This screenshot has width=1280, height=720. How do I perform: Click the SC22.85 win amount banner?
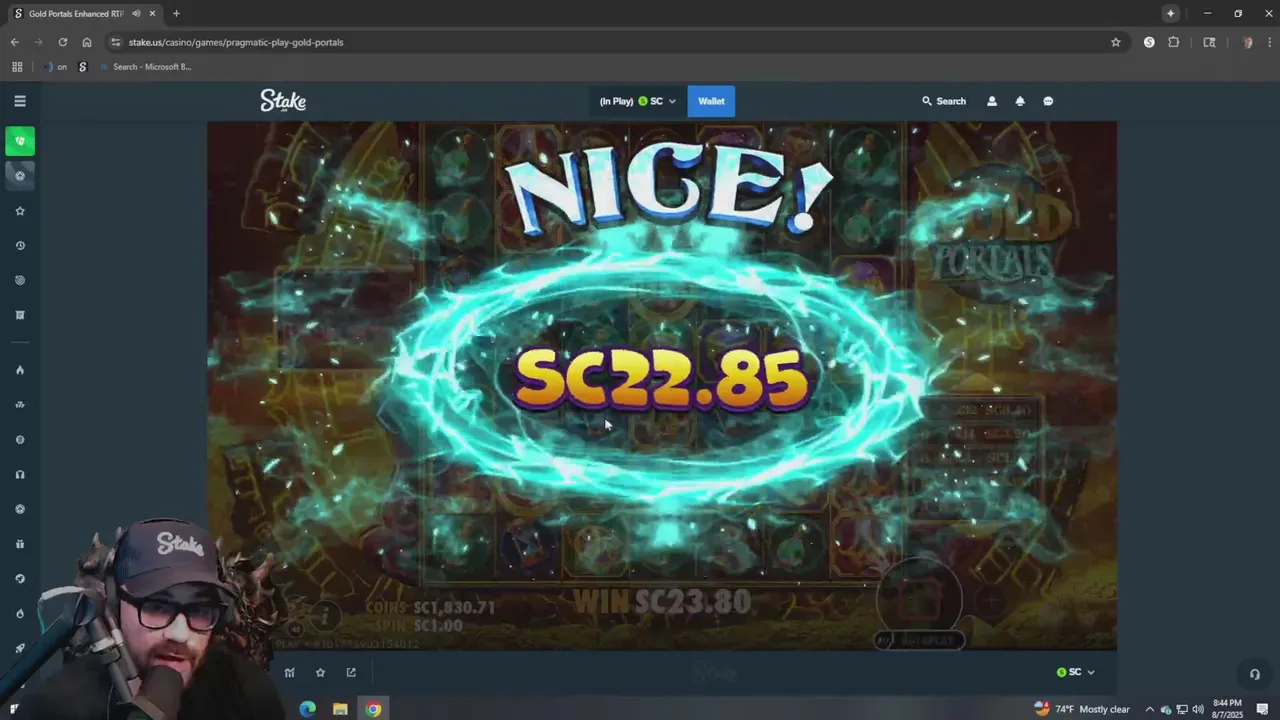coord(661,380)
